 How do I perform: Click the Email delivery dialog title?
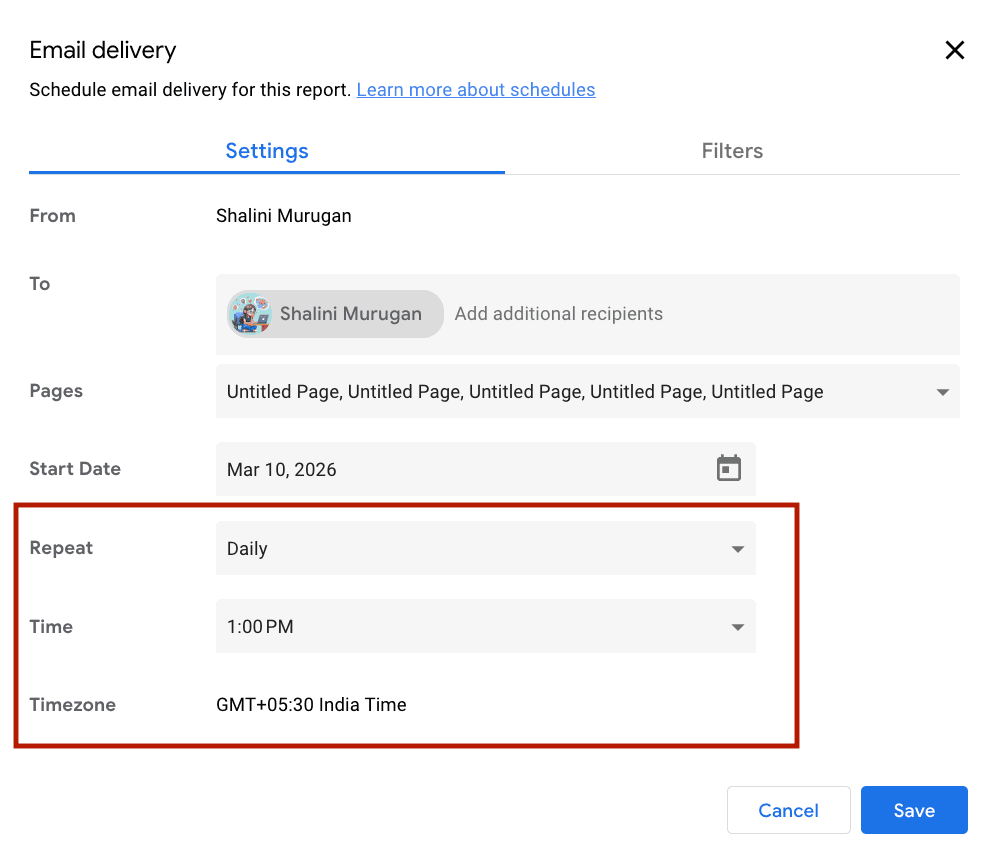103,50
